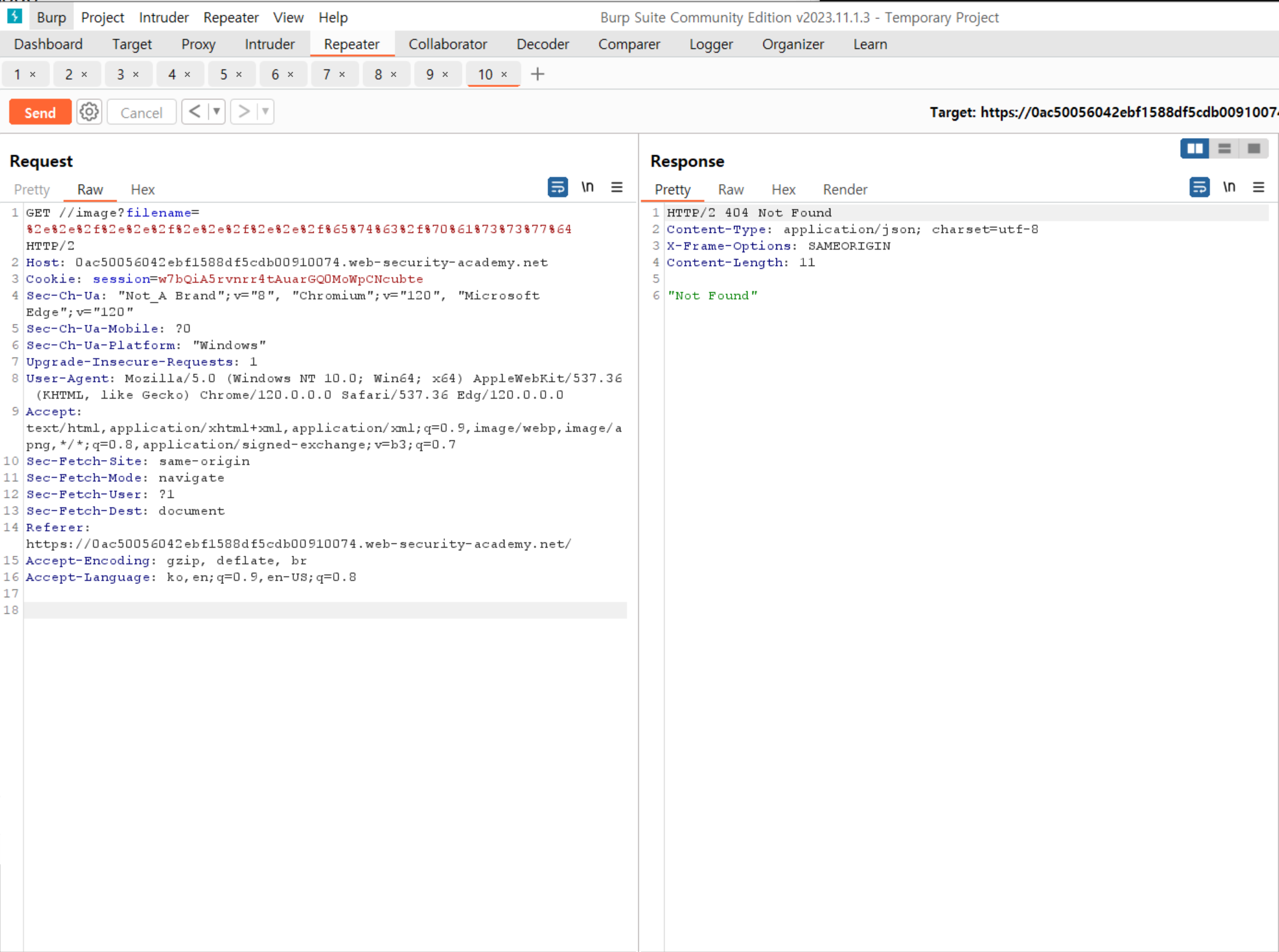Image resolution: width=1279 pixels, height=952 pixels.
Task: Click the Send button
Action: 40,113
